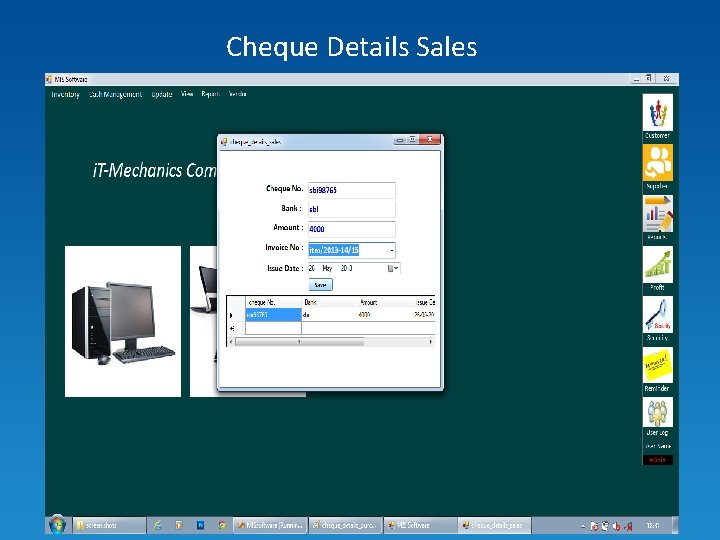Open the Customer icon in sidebar

click(658, 112)
